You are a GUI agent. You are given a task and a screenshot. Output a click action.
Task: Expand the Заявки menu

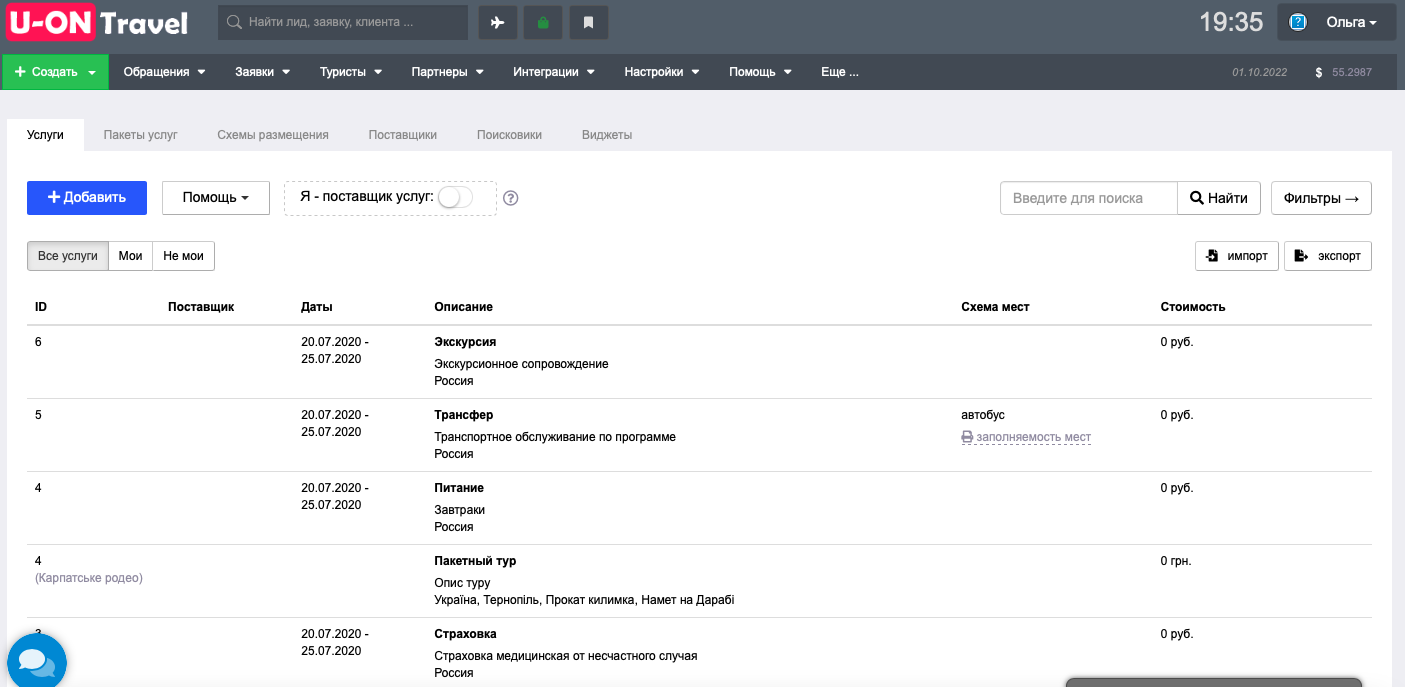(262, 72)
